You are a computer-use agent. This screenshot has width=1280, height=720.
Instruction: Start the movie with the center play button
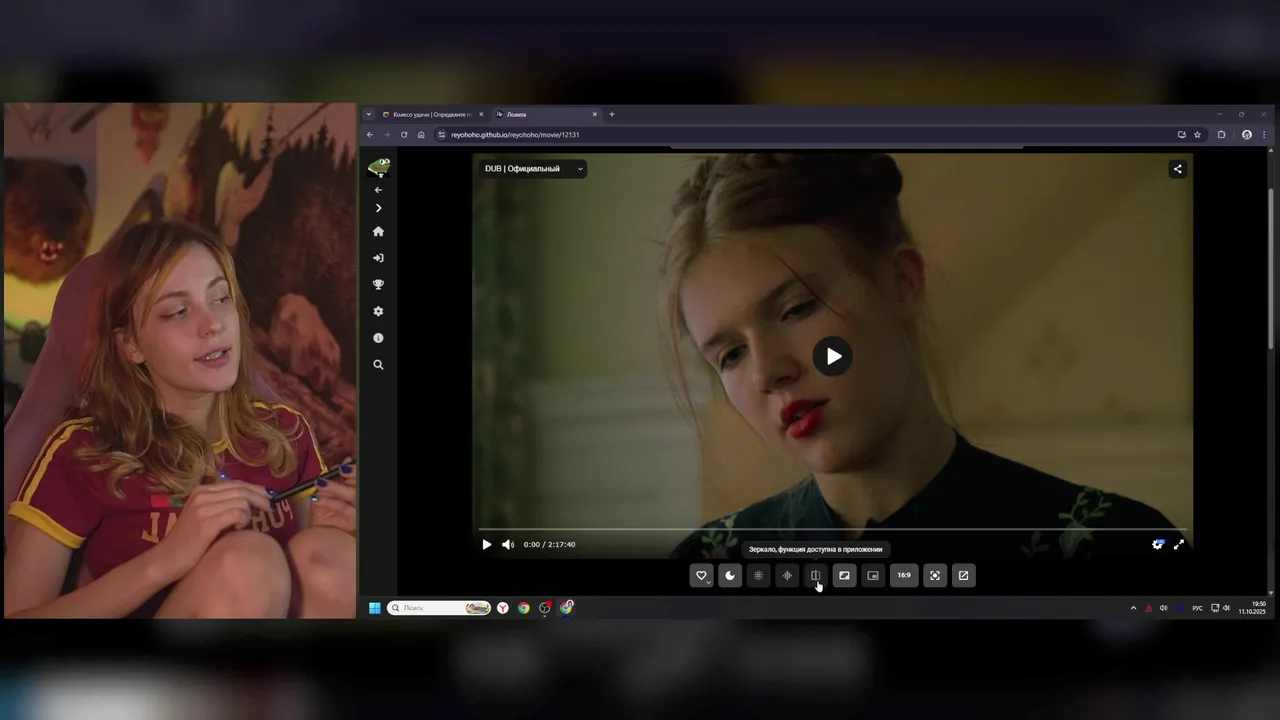833,357
